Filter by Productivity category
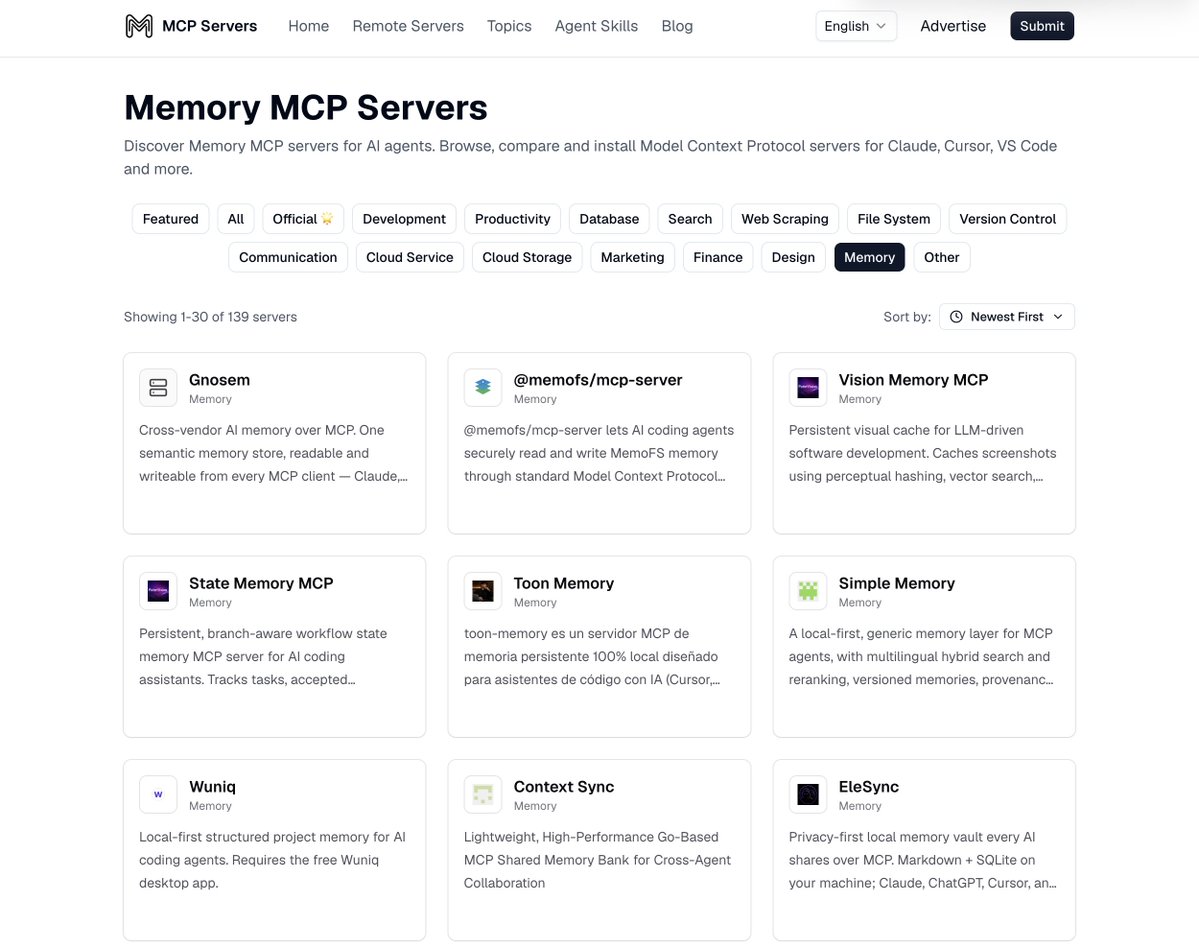1199x948 pixels. point(512,219)
